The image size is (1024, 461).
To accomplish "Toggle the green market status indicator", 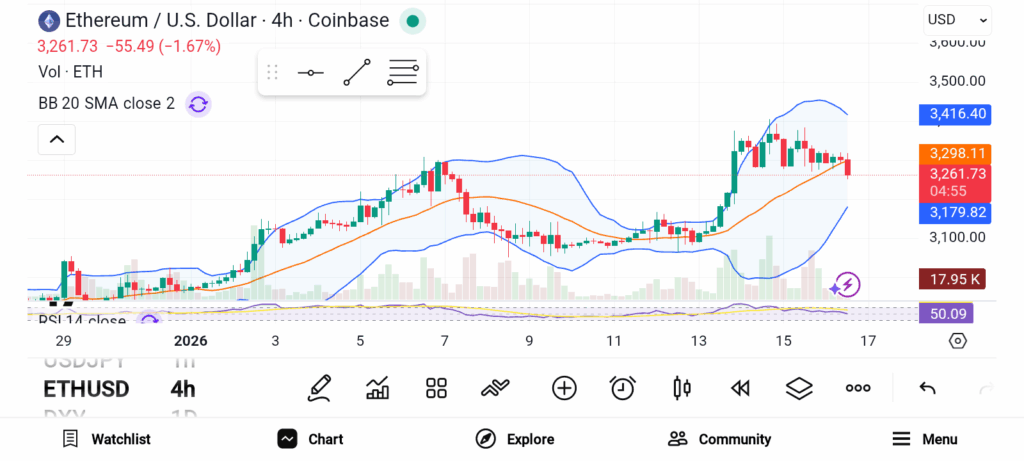I will [x=412, y=20].
